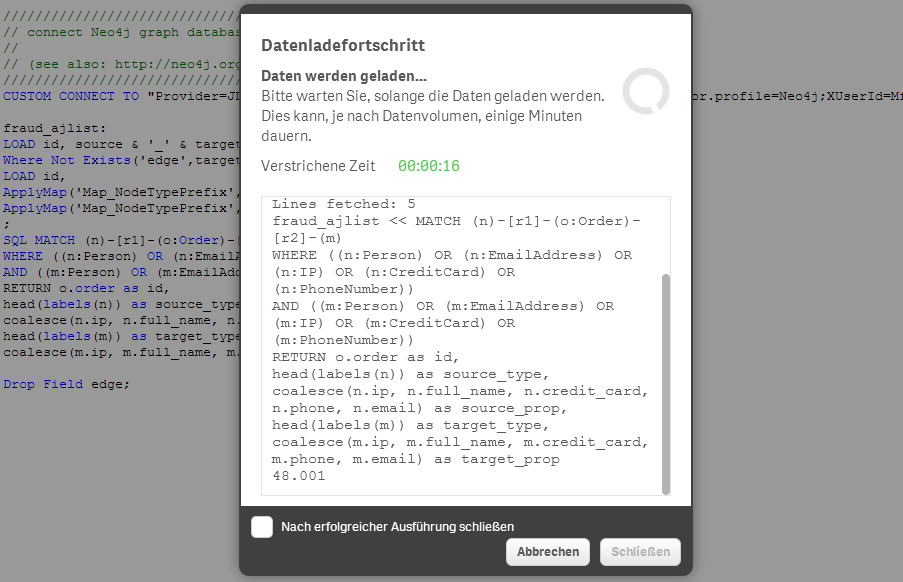Viewport: 903px width, 582px height.
Task: Click 'RETURN o.order as id,' in log
Action: 365,357
